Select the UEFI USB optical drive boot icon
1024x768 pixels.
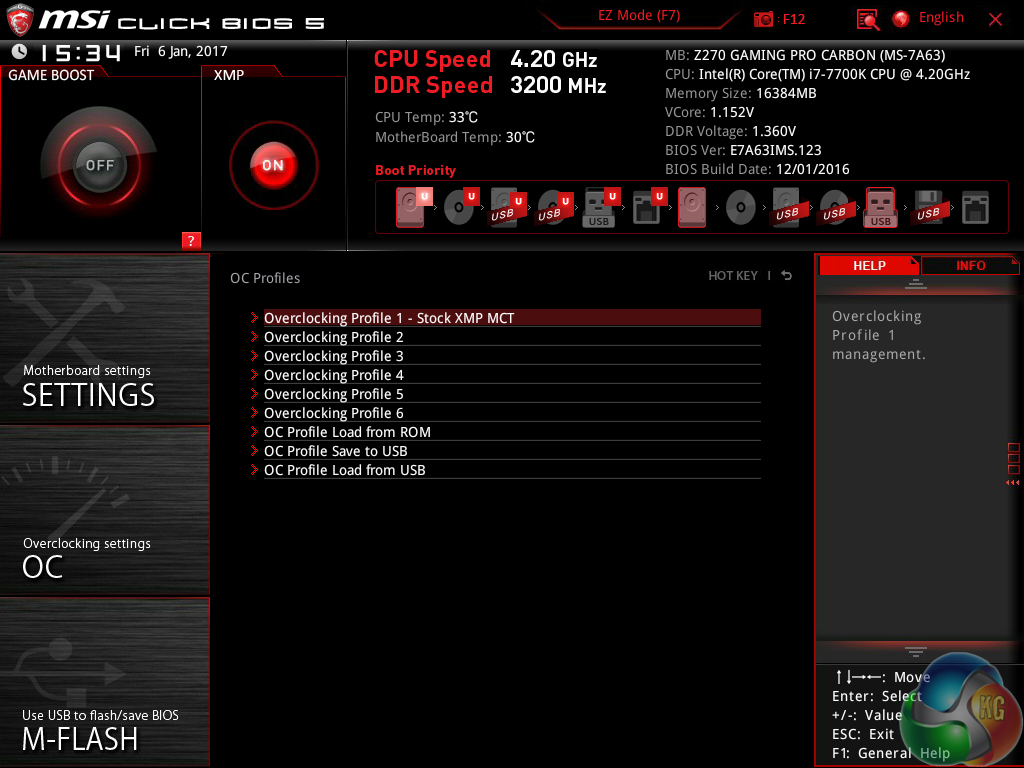coord(554,208)
